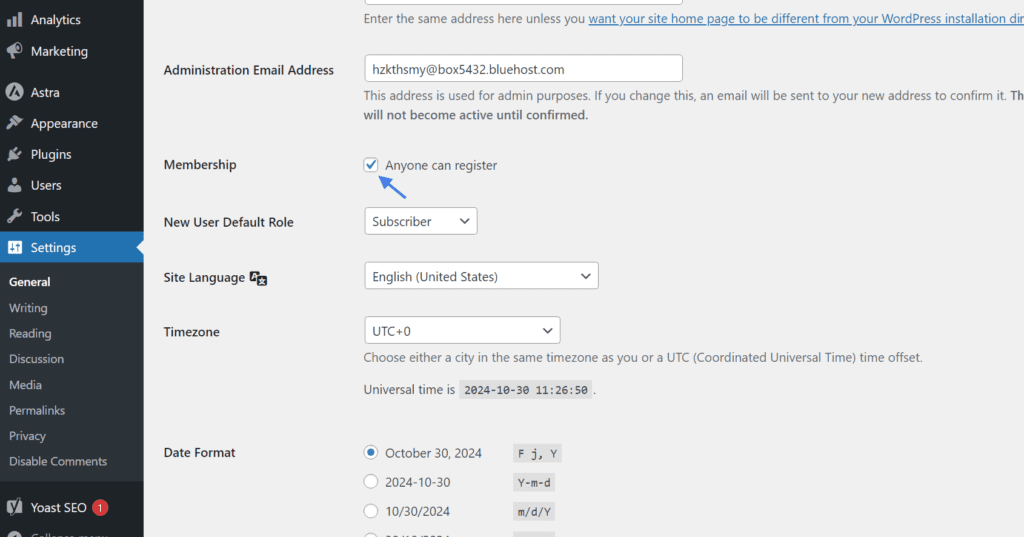Image resolution: width=1024 pixels, height=537 pixels.
Task: Click the Appearance paintbrush icon
Action: 14,123
